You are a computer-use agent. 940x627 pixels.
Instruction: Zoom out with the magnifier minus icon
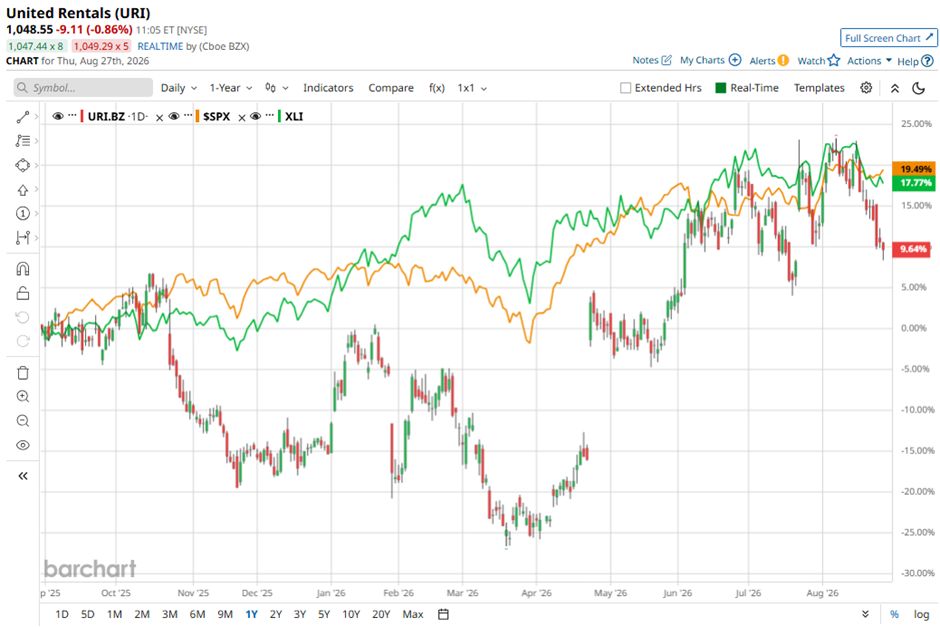coord(23,421)
